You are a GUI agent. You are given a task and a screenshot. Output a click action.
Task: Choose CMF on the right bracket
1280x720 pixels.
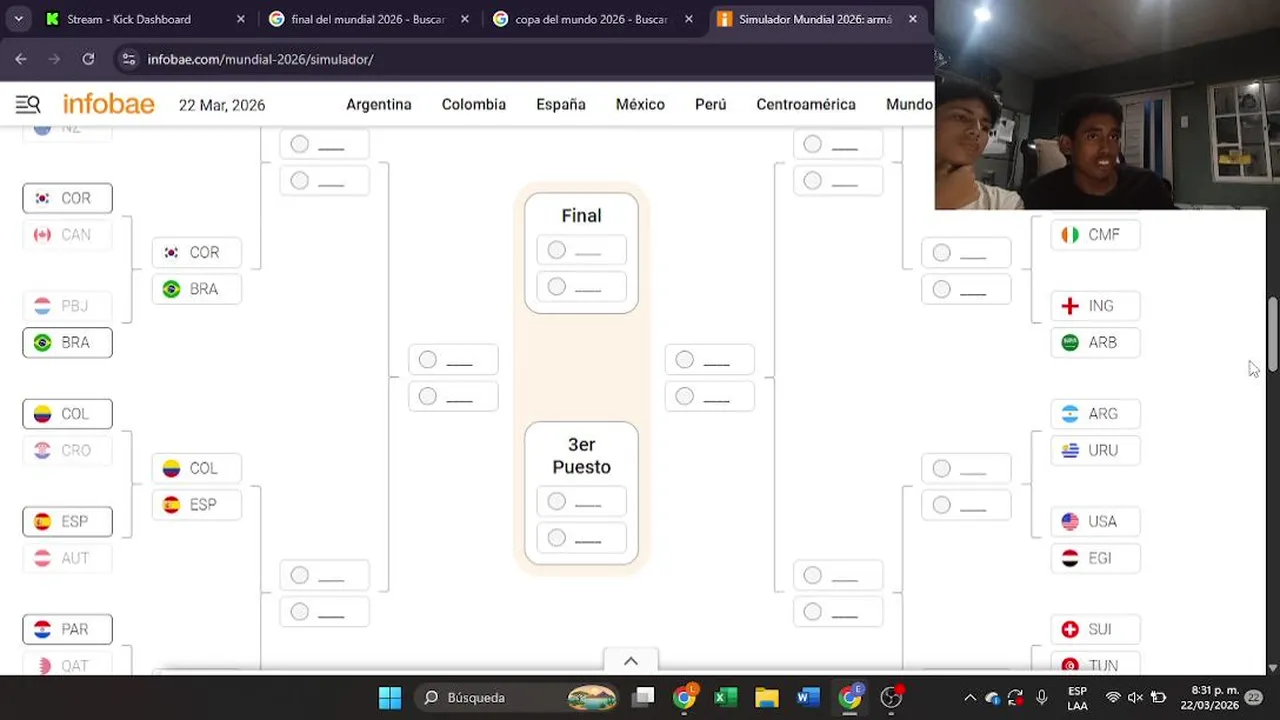point(1096,234)
